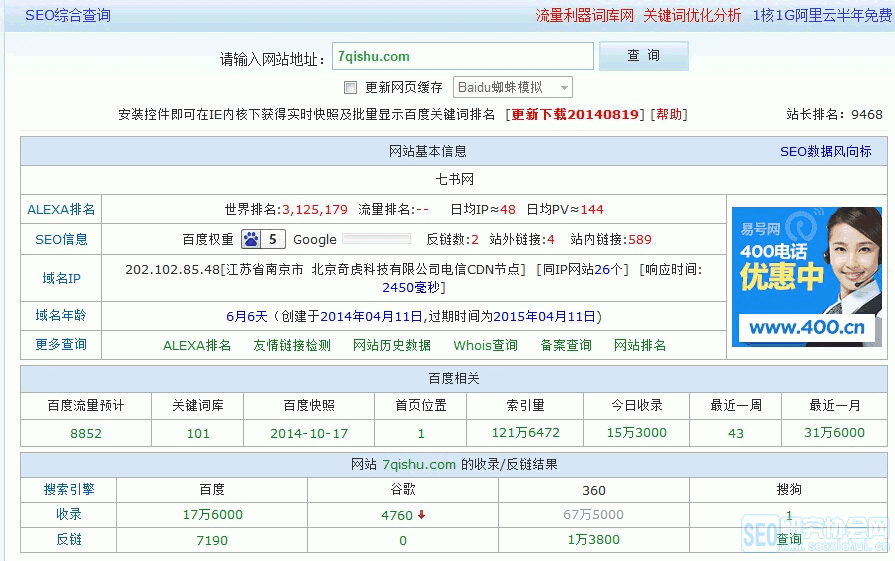
Task: Click the Google PageRank bar
Action: point(376,239)
